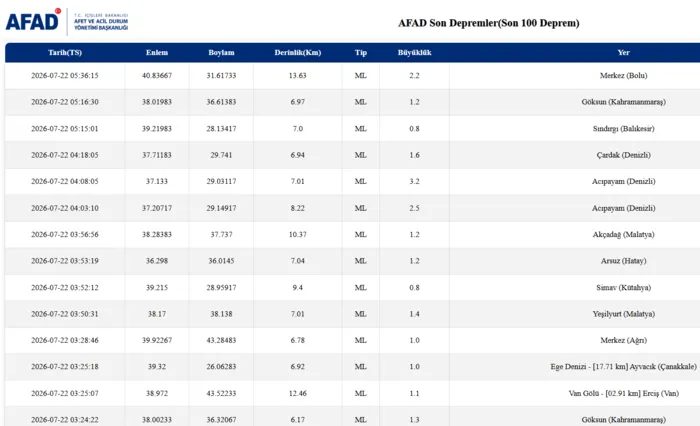Click location Çardak (Denizli)

click(623, 155)
